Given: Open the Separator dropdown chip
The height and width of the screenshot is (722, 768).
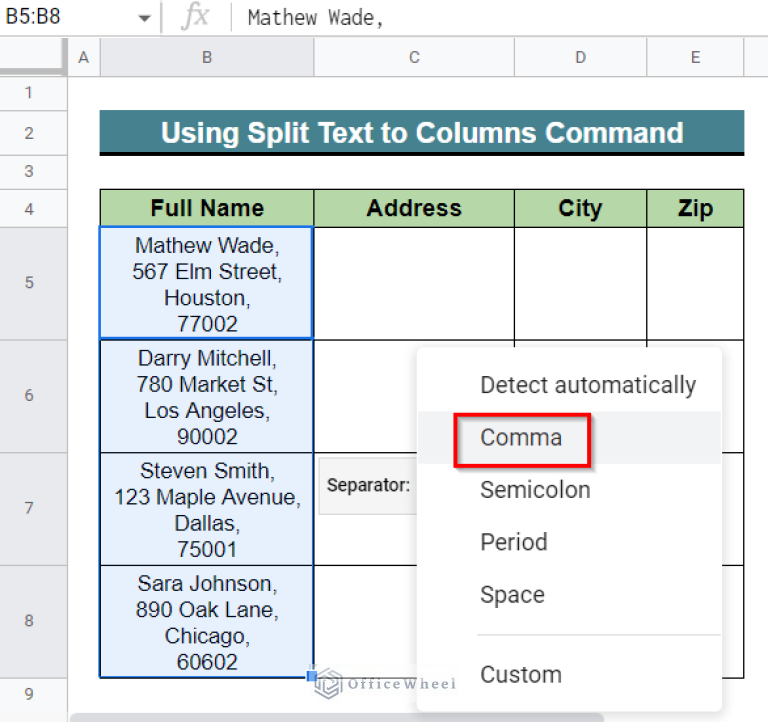Looking at the screenshot, I should tap(368, 486).
